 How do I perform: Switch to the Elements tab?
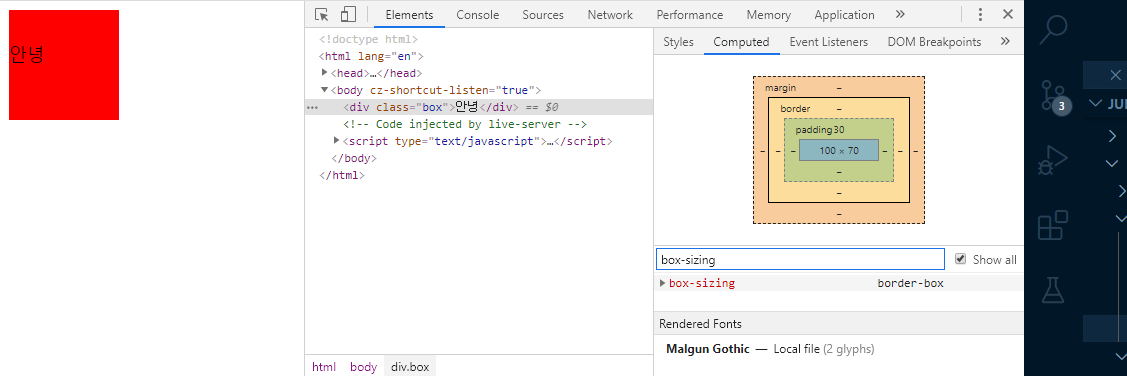(410, 14)
